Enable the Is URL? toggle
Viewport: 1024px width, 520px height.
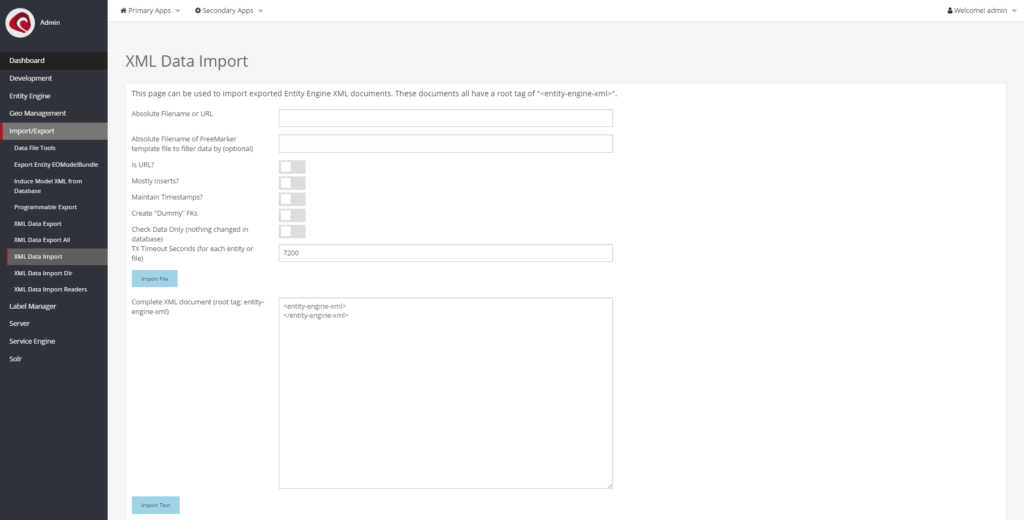point(292,166)
